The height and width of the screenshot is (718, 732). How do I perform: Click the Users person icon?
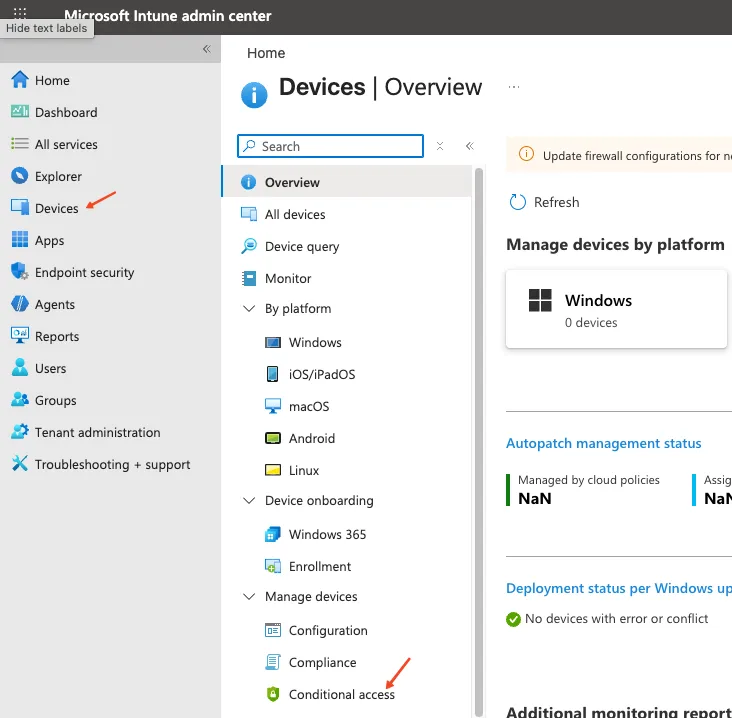coord(20,368)
